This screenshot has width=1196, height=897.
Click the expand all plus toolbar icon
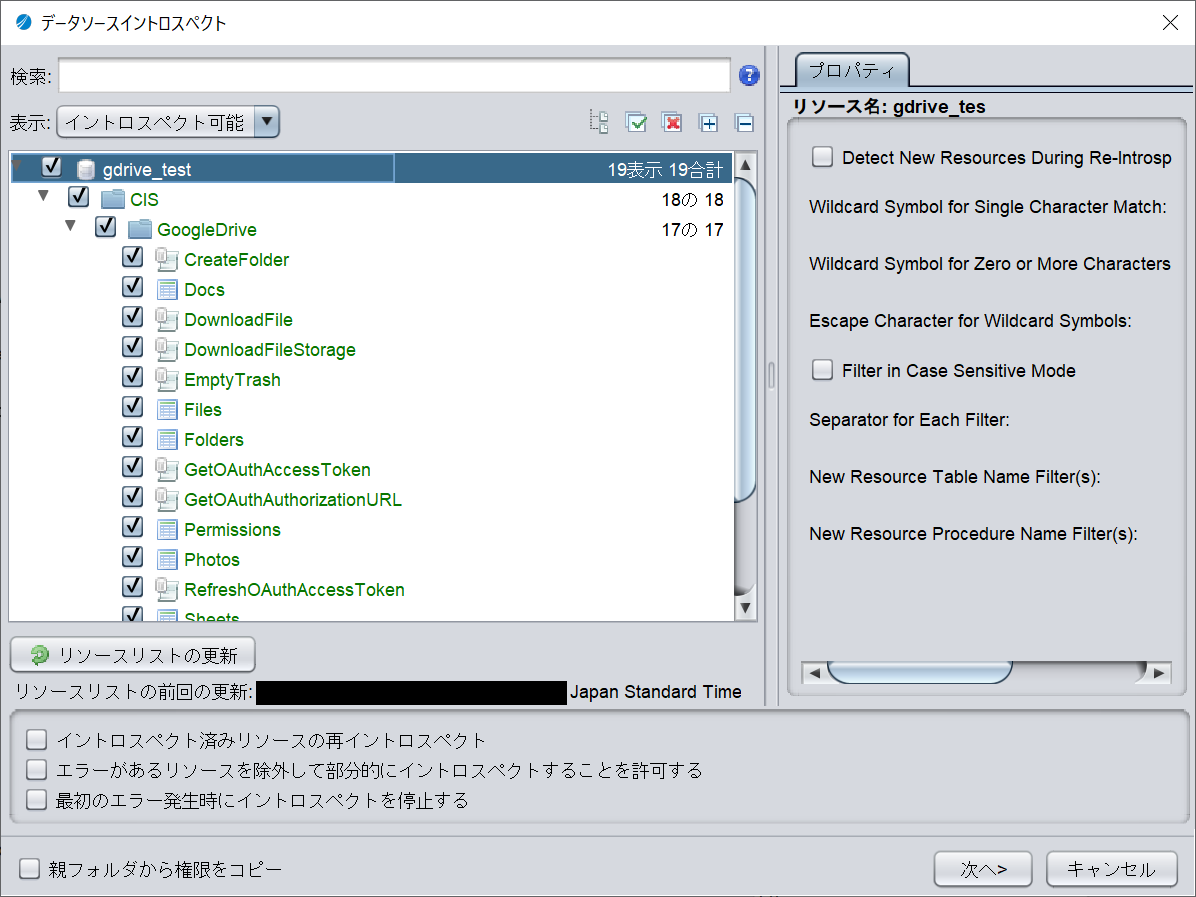point(709,122)
